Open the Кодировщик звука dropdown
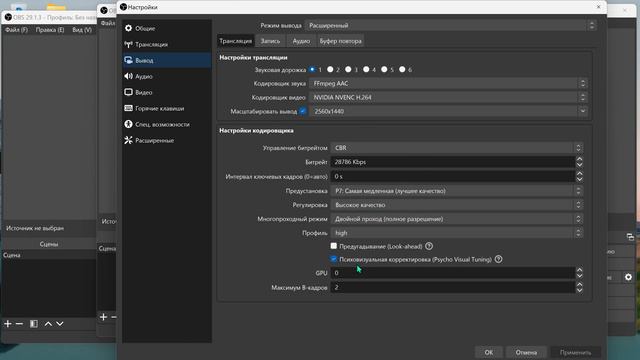This screenshot has height=360, width=640. [448, 83]
